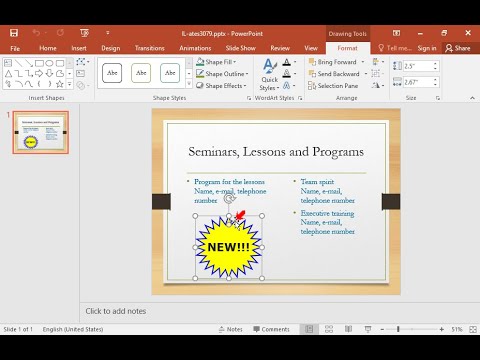Switch to Reading View
Image resolution: width=480 pixels, height=360 pixels.
348,329
